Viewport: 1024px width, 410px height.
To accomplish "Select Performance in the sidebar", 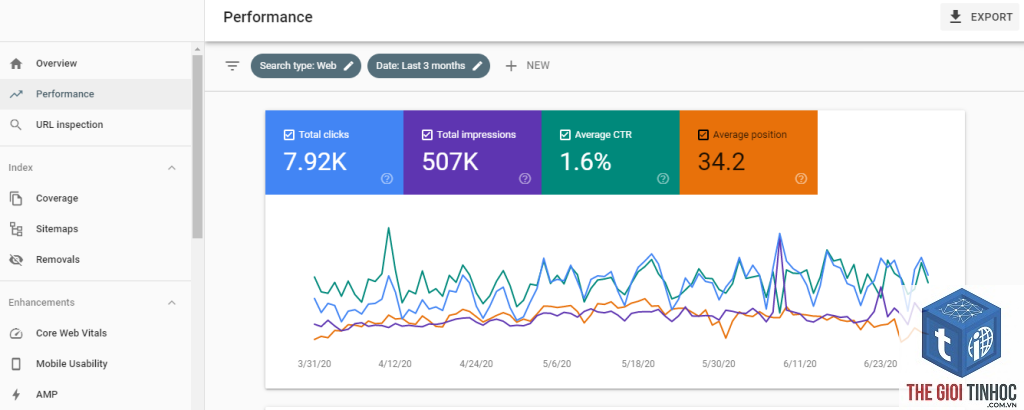I will tap(96, 94).
